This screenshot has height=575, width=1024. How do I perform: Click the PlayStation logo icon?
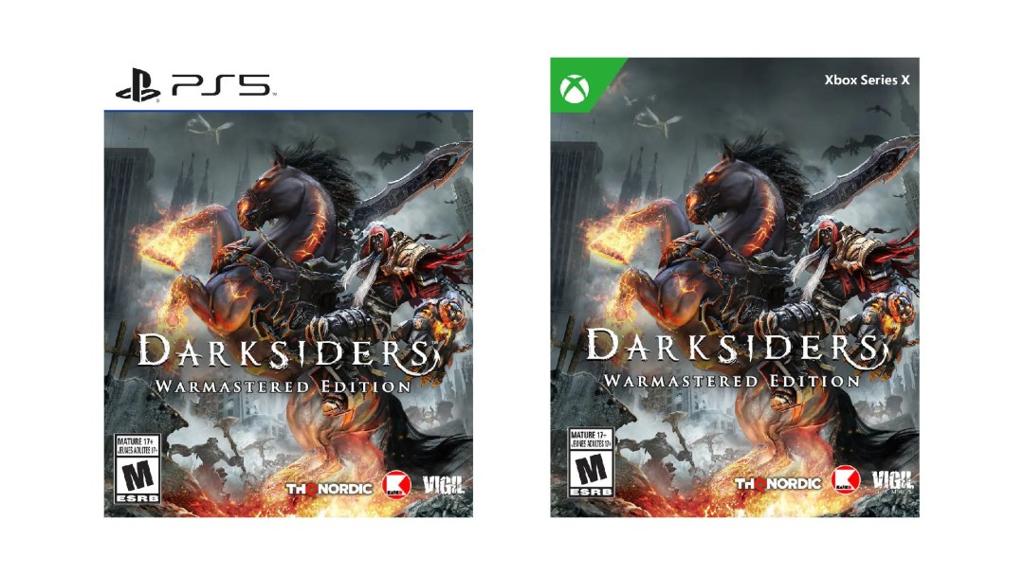(138, 86)
